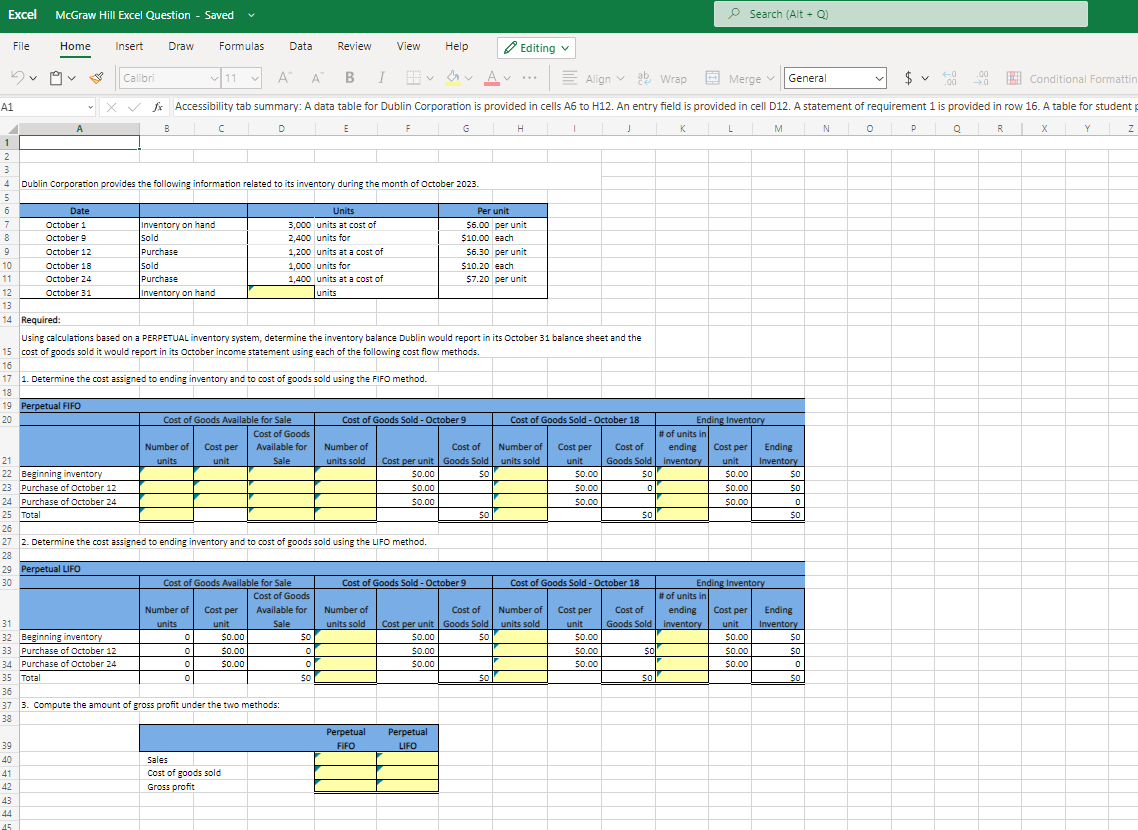Toggle bold formatting
The width and height of the screenshot is (1138, 830).
pyautogui.click(x=348, y=77)
